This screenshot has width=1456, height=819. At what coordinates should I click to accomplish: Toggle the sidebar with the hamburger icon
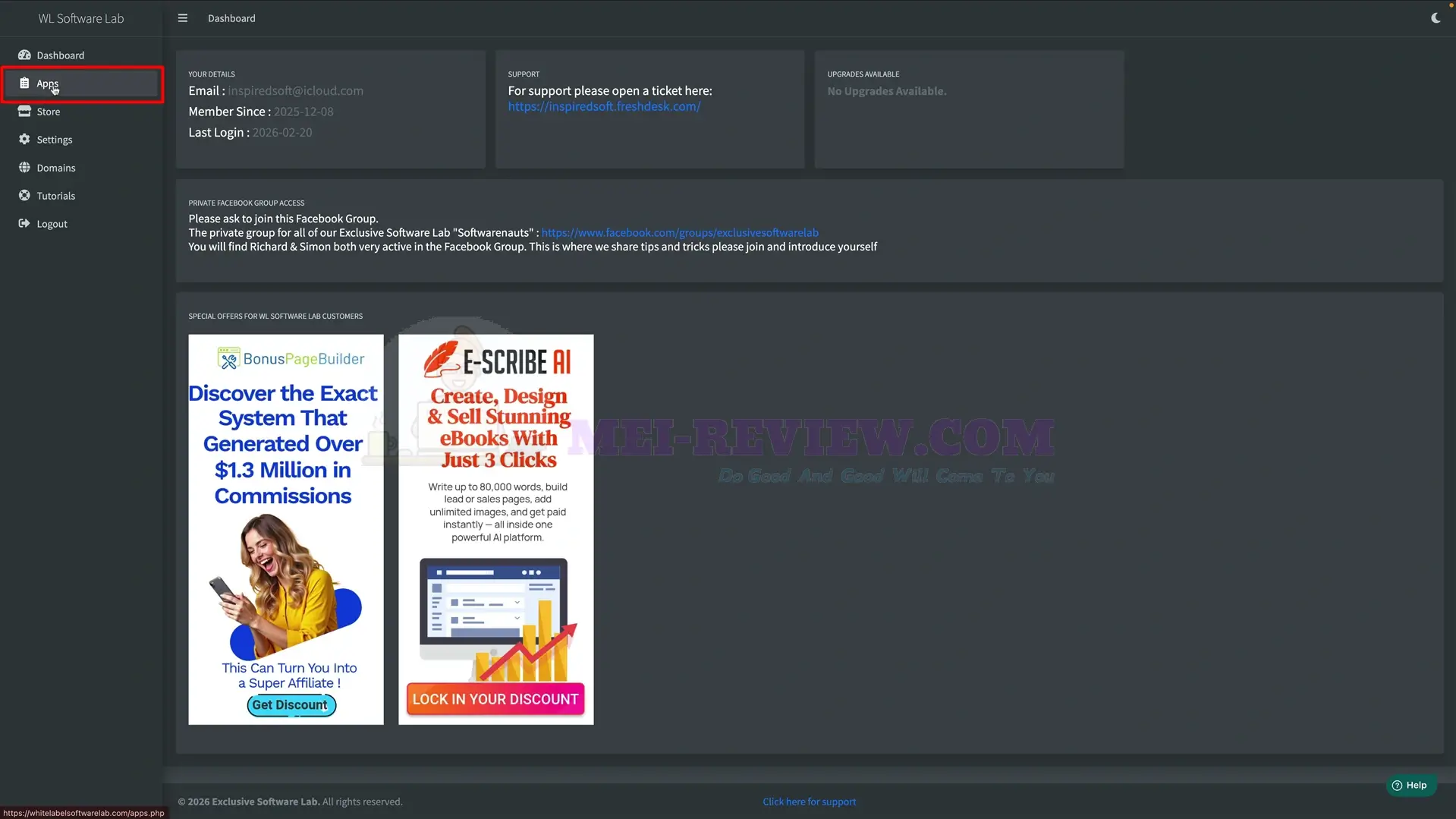[x=183, y=18]
